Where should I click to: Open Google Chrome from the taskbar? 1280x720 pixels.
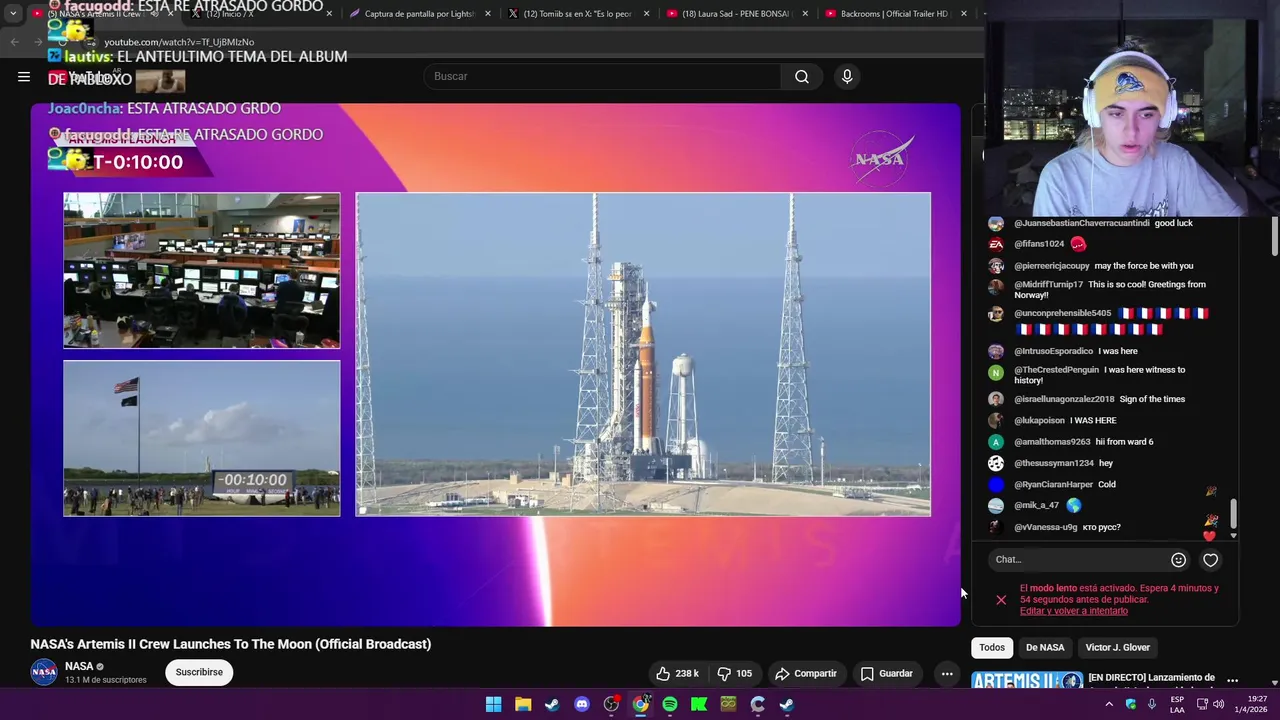pos(641,704)
